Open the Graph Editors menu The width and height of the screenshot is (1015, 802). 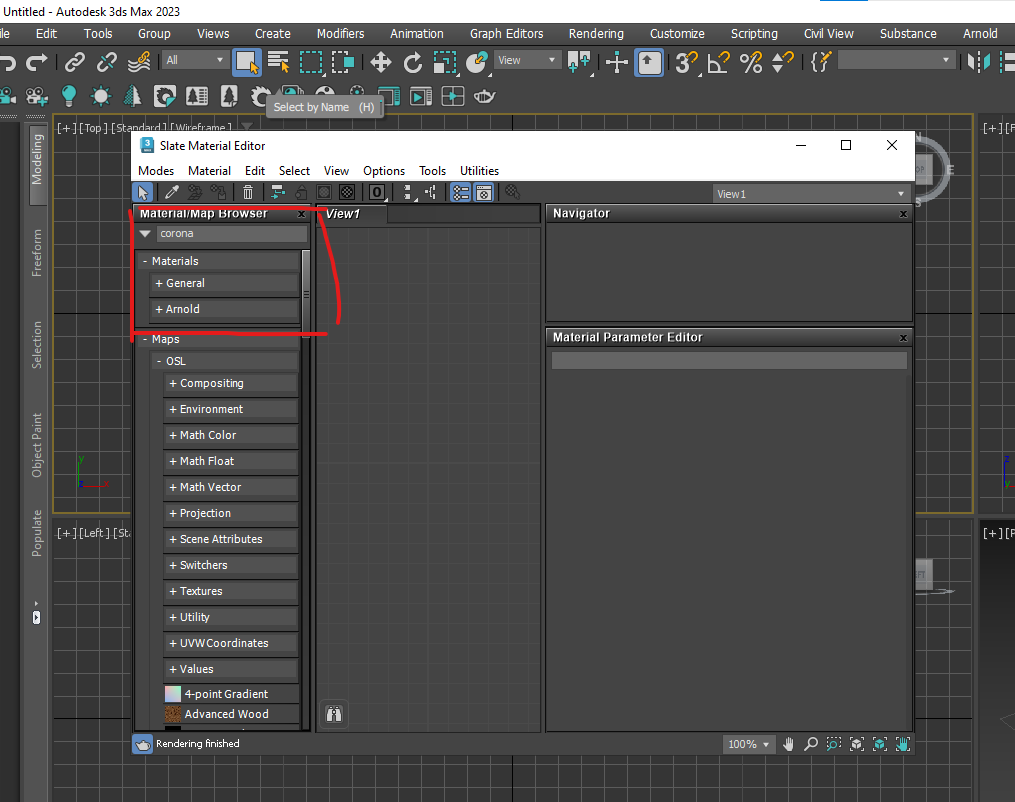point(506,34)
